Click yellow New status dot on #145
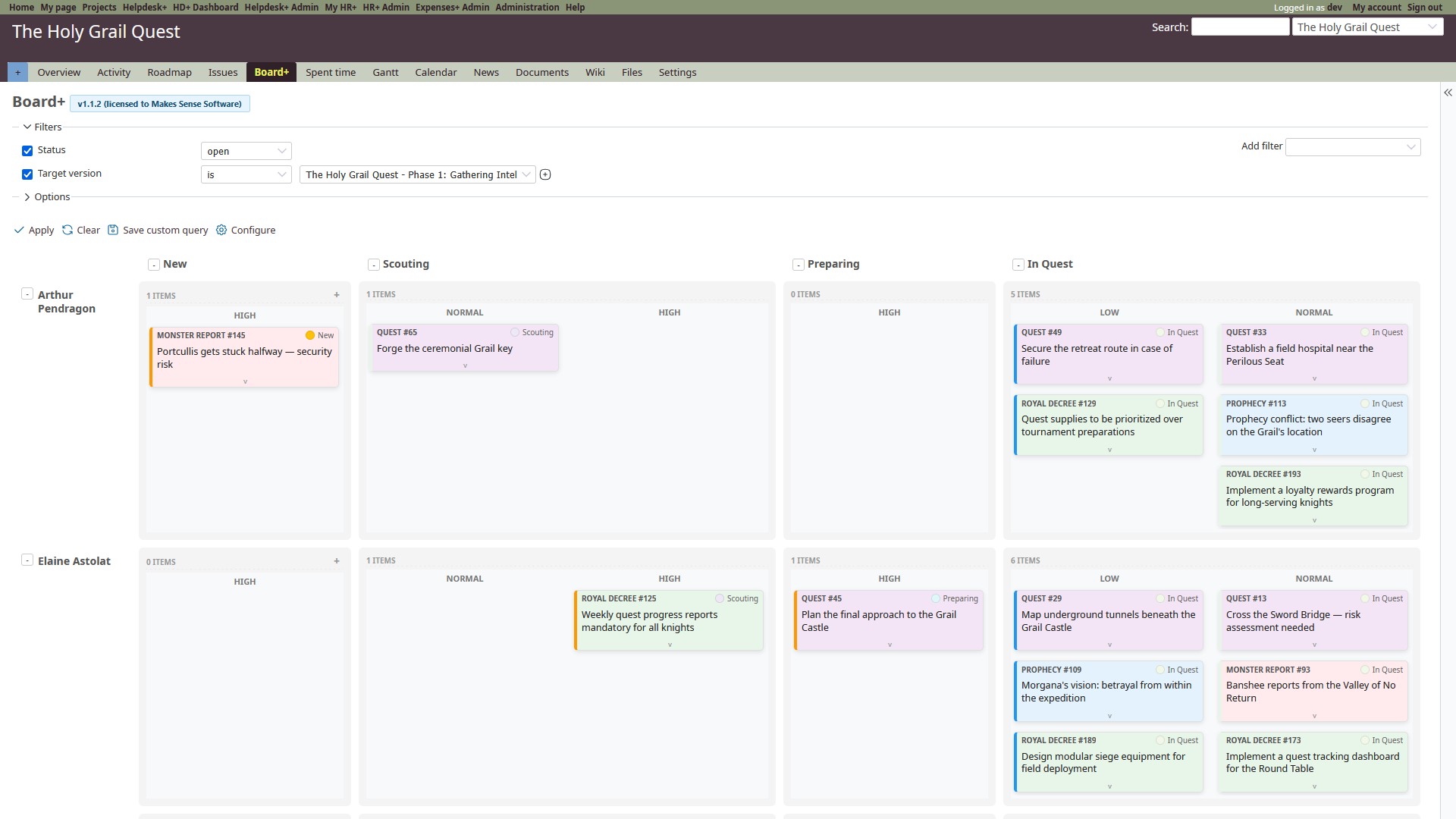The height and width of the screenshot is (819, 1456). pyautogui.click(x=310, y=335)
